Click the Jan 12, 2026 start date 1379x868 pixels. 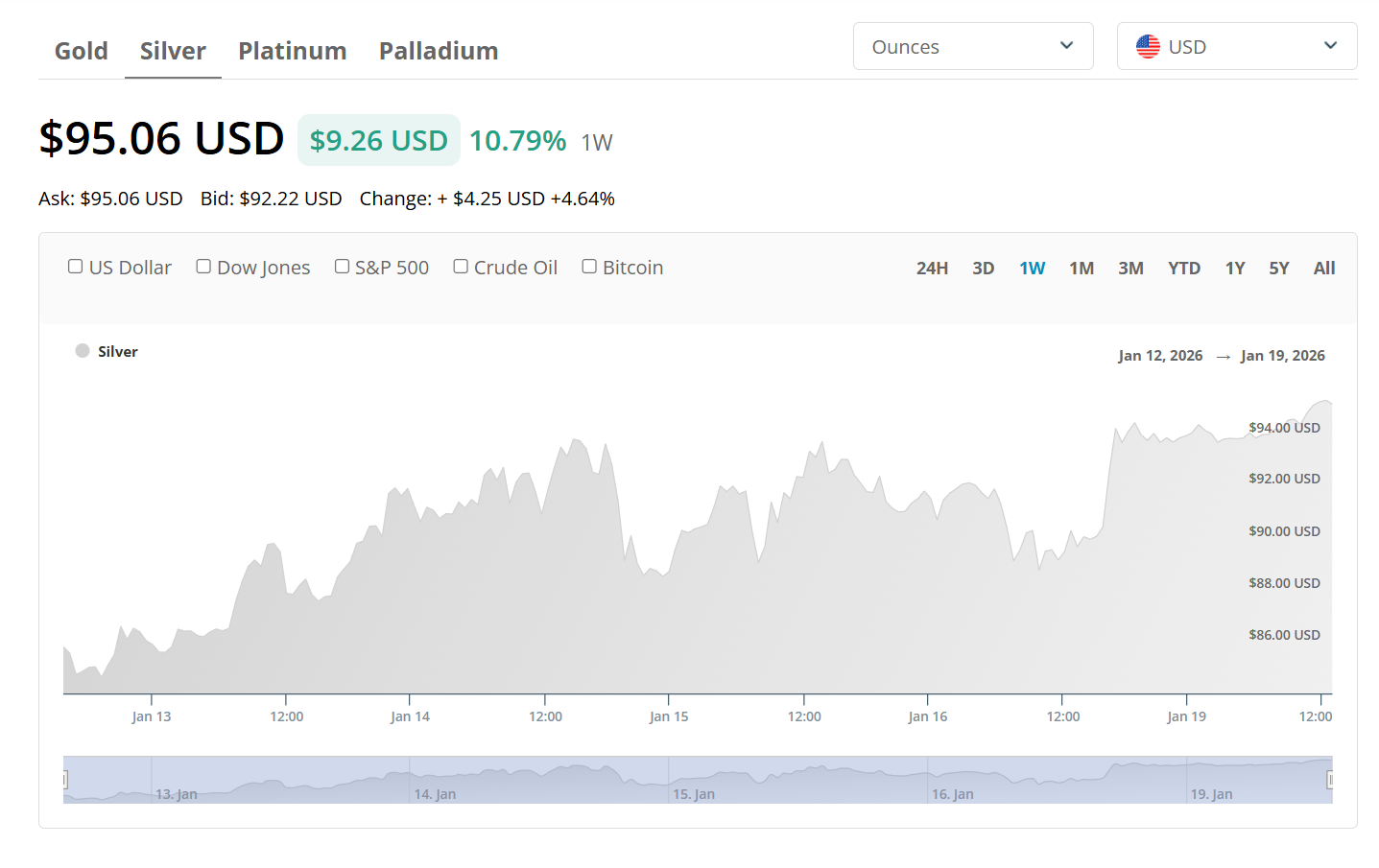coord(1160,356)
